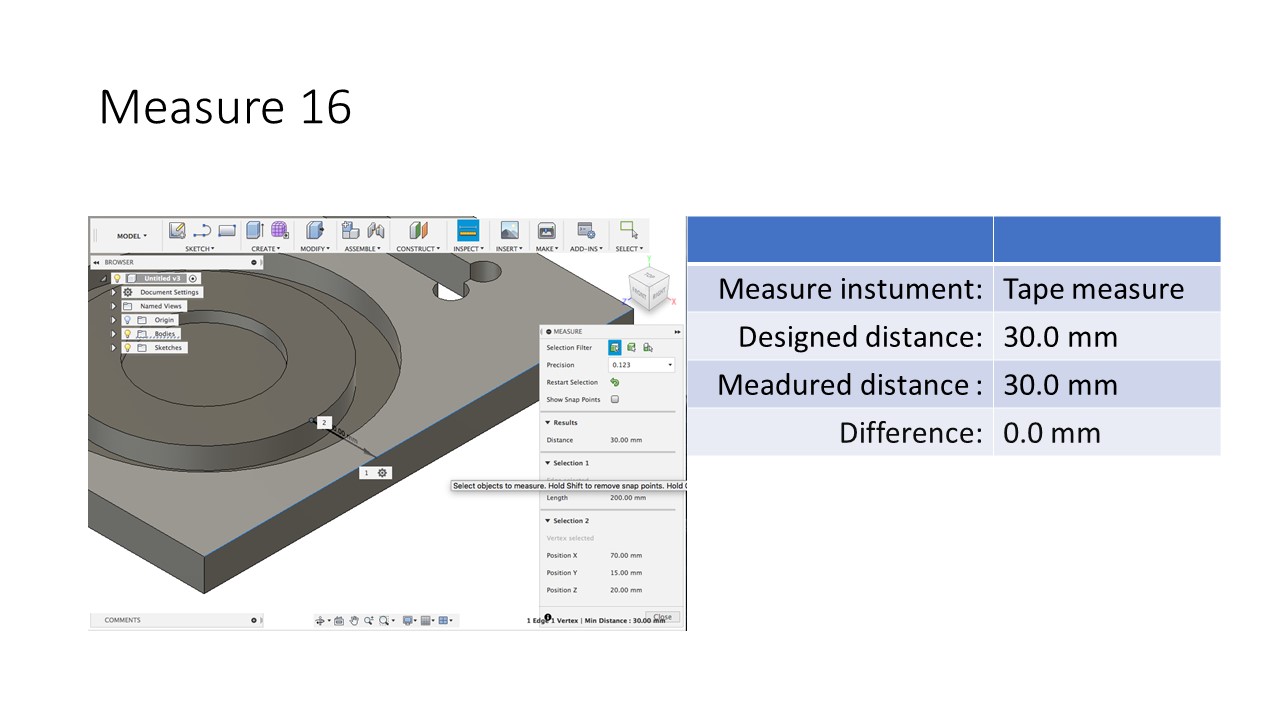1280x720 pixels.
Task: Click the Restart Selection green arrow icon
Action: [614, 382]
